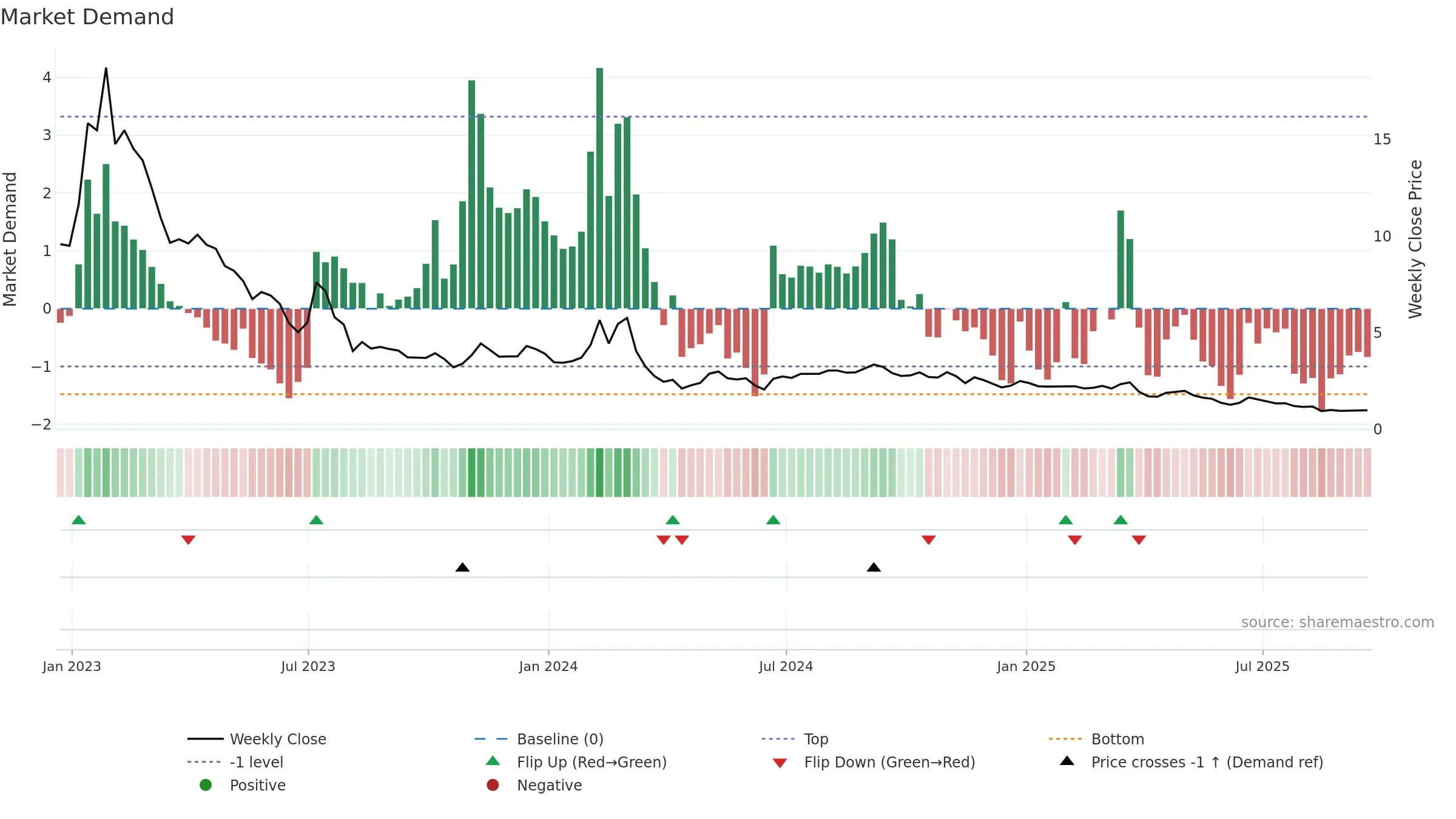Click the green Flip Up triangle between the two Apr 2024 red triangles
Viewport: 1456px width, 819px height.
click(x=673, y=520)
